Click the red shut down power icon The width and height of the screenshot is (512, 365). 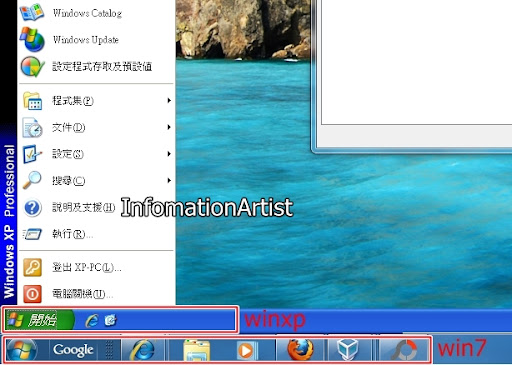coord(32,294)
